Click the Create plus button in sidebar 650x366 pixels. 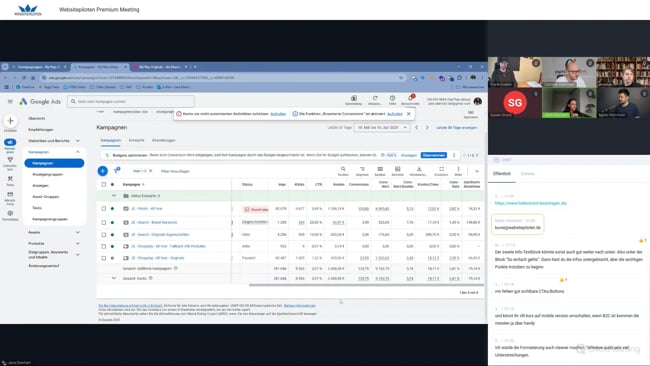coord(10,121)
